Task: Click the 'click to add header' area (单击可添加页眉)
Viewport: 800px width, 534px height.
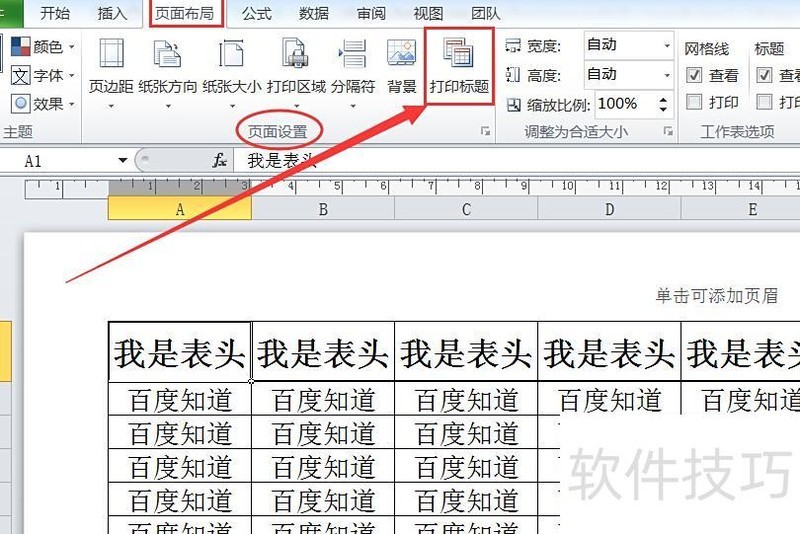Action: point(716,295)
